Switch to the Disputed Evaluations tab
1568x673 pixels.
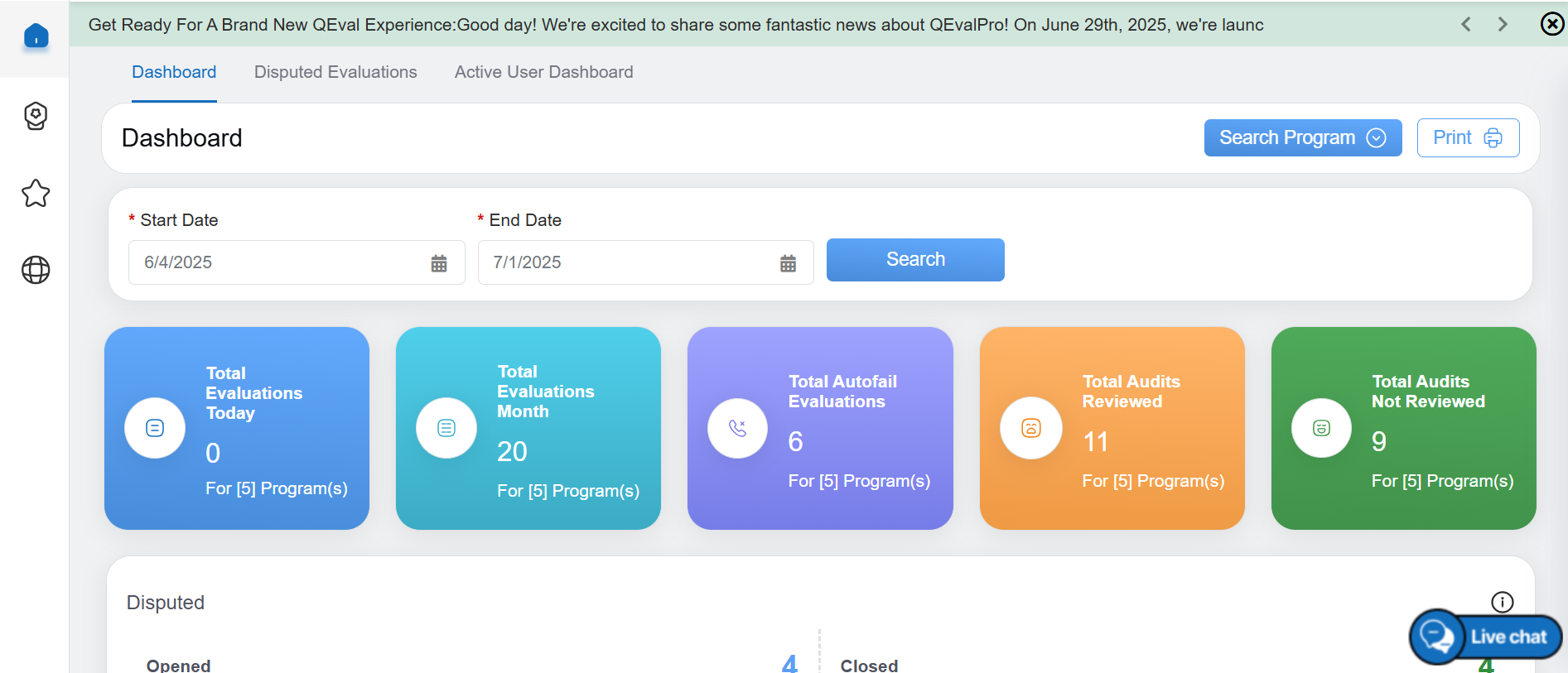335,72
